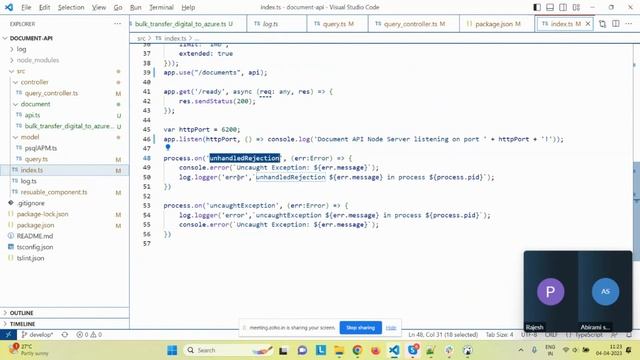Click the Stop sharing button
This screenshot has width=640, height=360.
click(x=360, y=327)
